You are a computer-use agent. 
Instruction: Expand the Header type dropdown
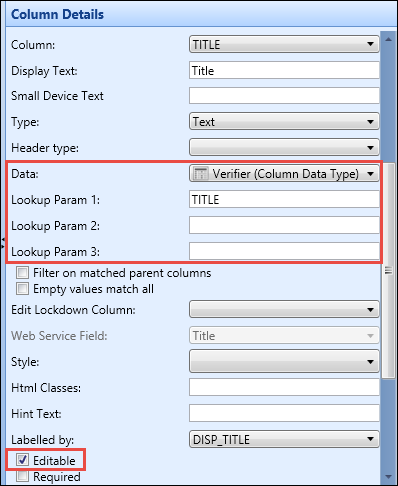[284, 147]
